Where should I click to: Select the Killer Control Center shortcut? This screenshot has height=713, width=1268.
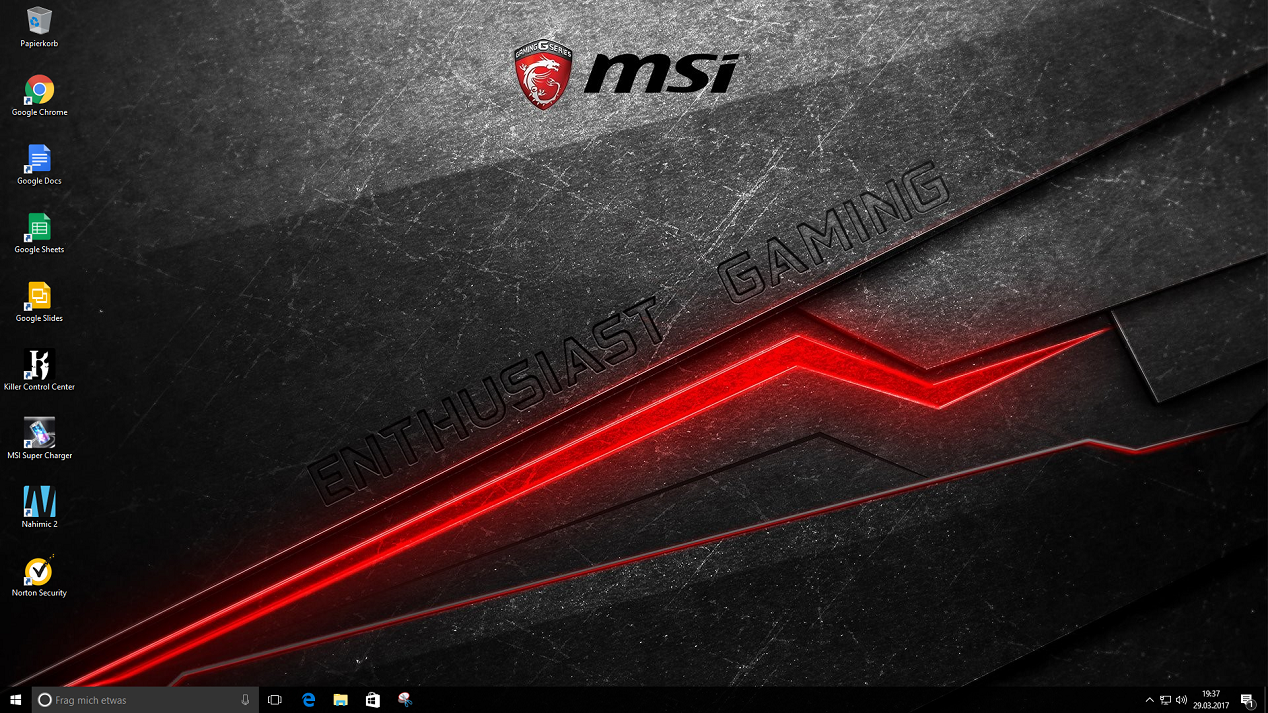pyautogui.click(x=39, y=370)
